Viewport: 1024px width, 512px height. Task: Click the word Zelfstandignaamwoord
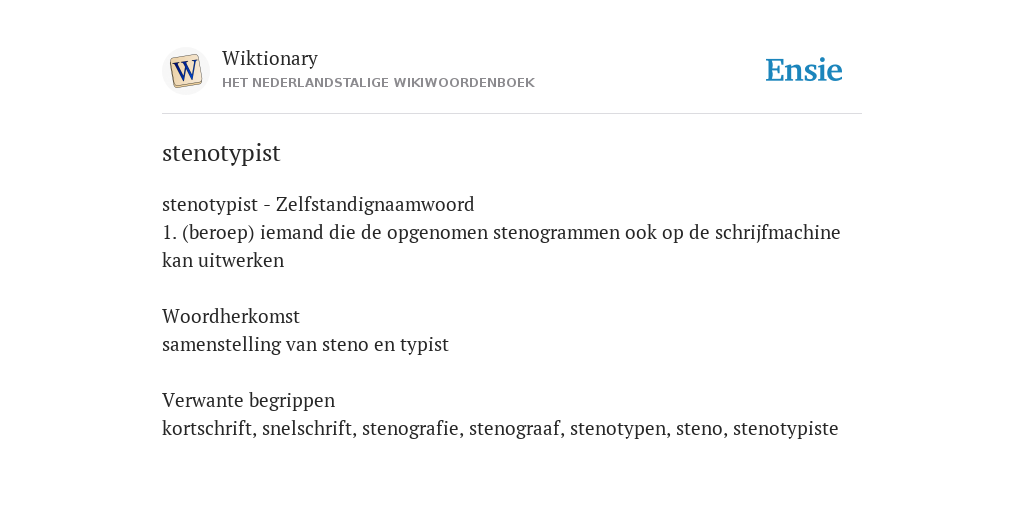tap(375, 204)
